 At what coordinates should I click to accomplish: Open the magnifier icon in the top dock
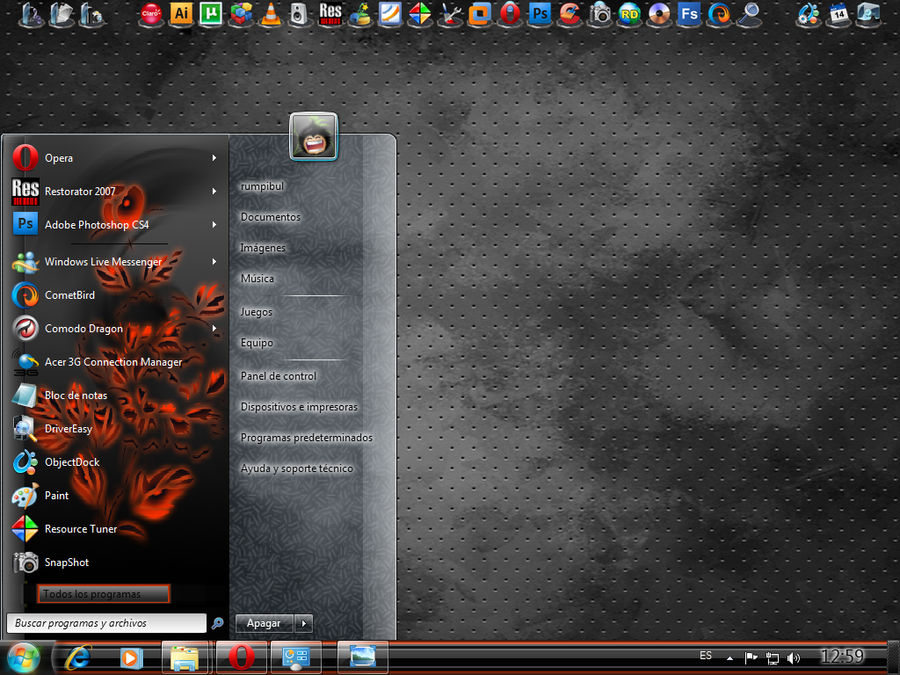pos(748,14)
